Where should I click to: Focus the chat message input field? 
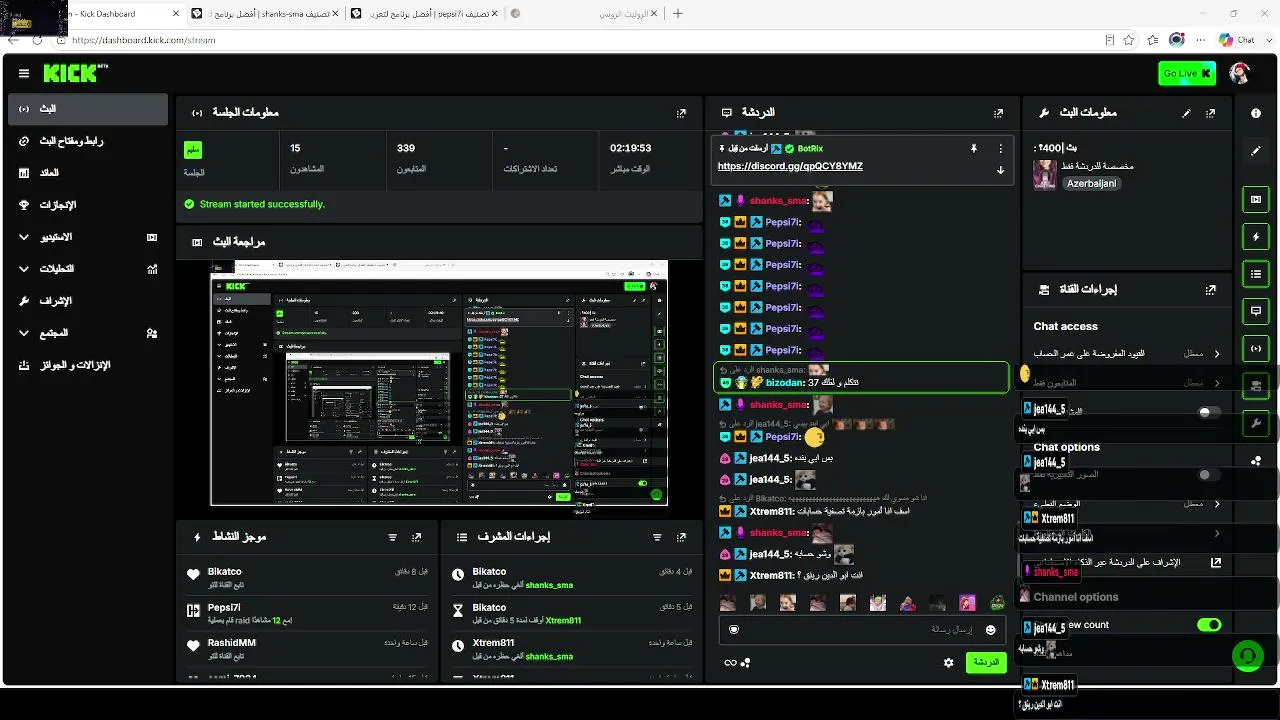coord(861,630)
